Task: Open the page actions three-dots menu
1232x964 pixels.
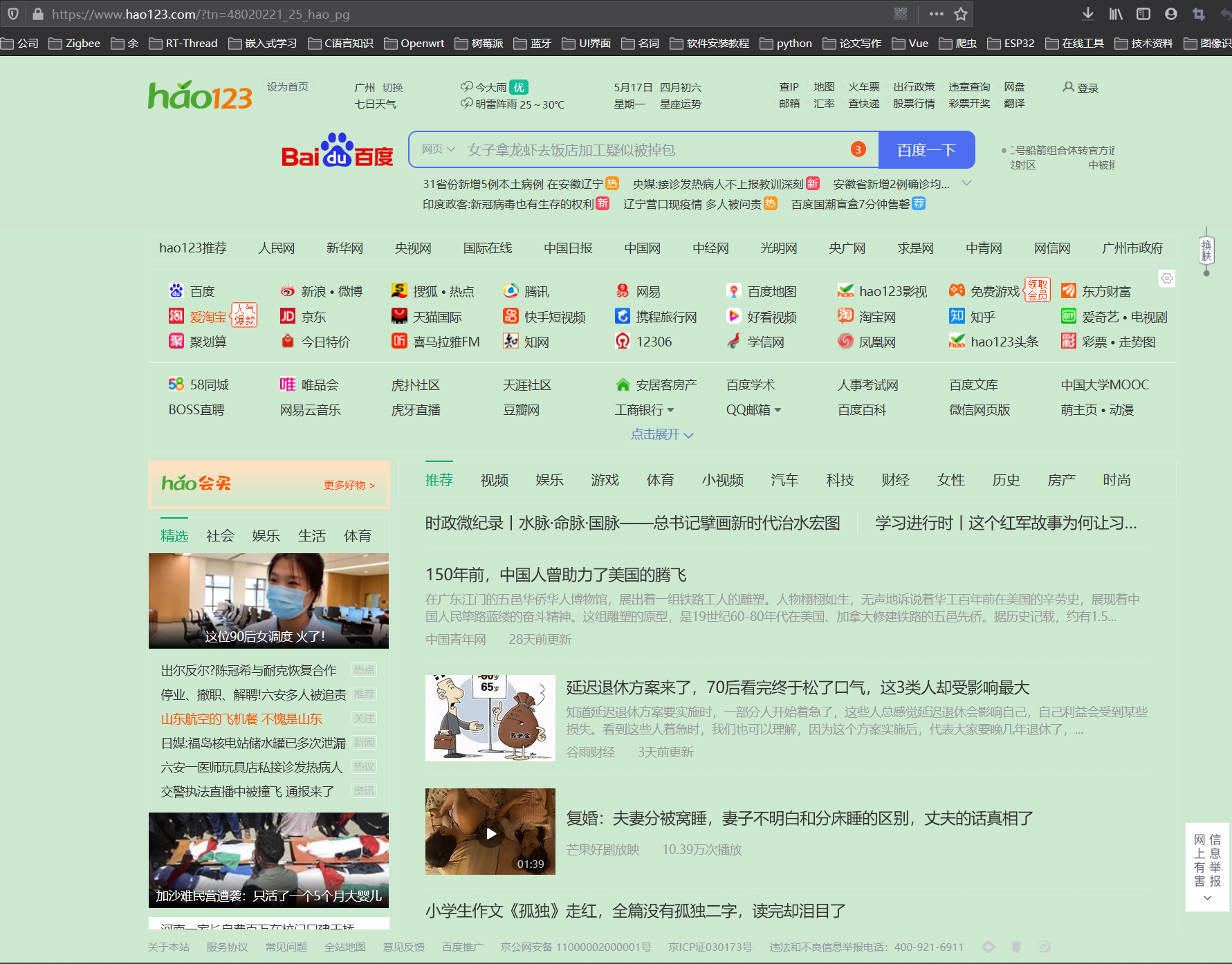Action: pyautogui.click(x=937, y=14)
